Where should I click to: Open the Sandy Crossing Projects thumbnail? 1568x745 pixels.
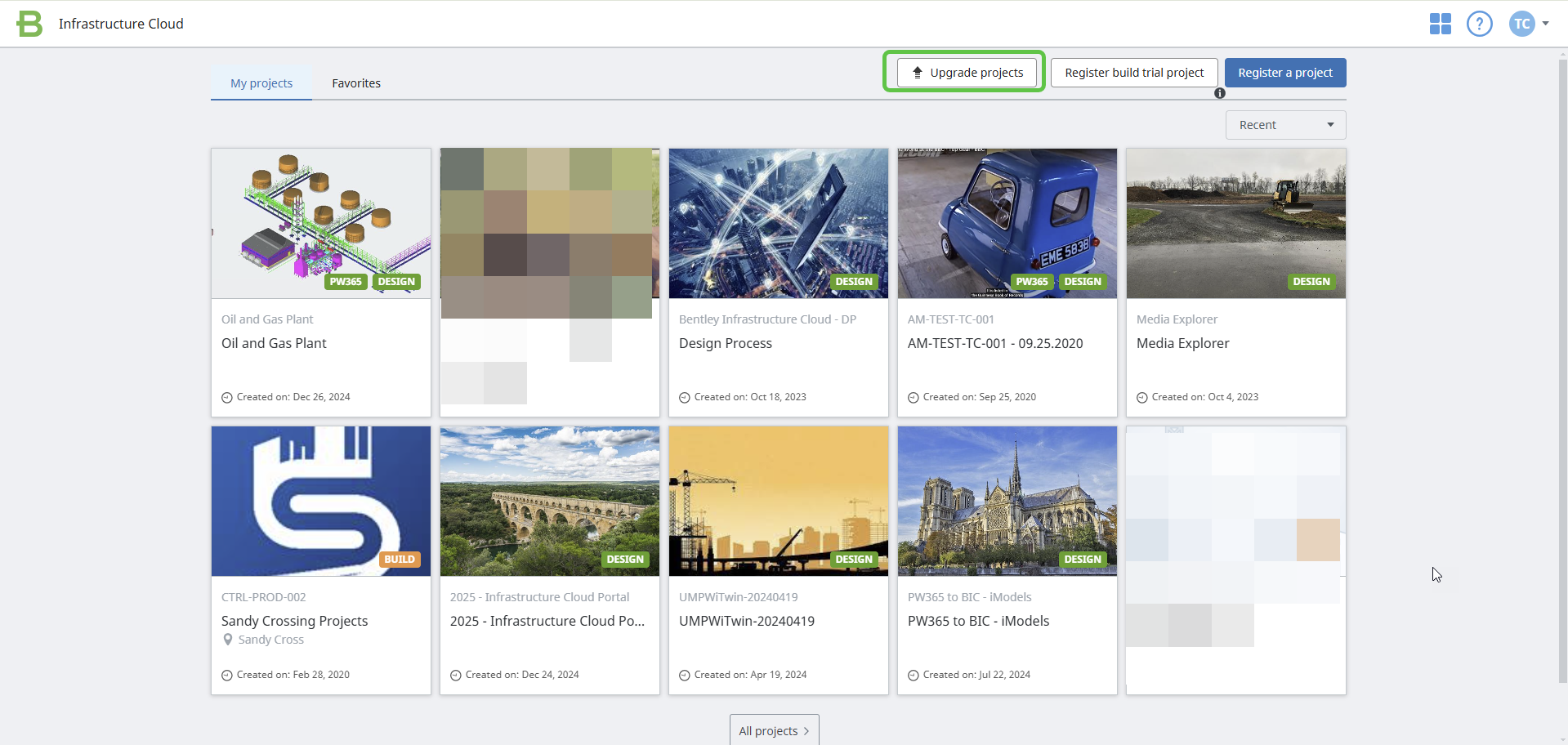pyautogui.click(x=321, y=501)
